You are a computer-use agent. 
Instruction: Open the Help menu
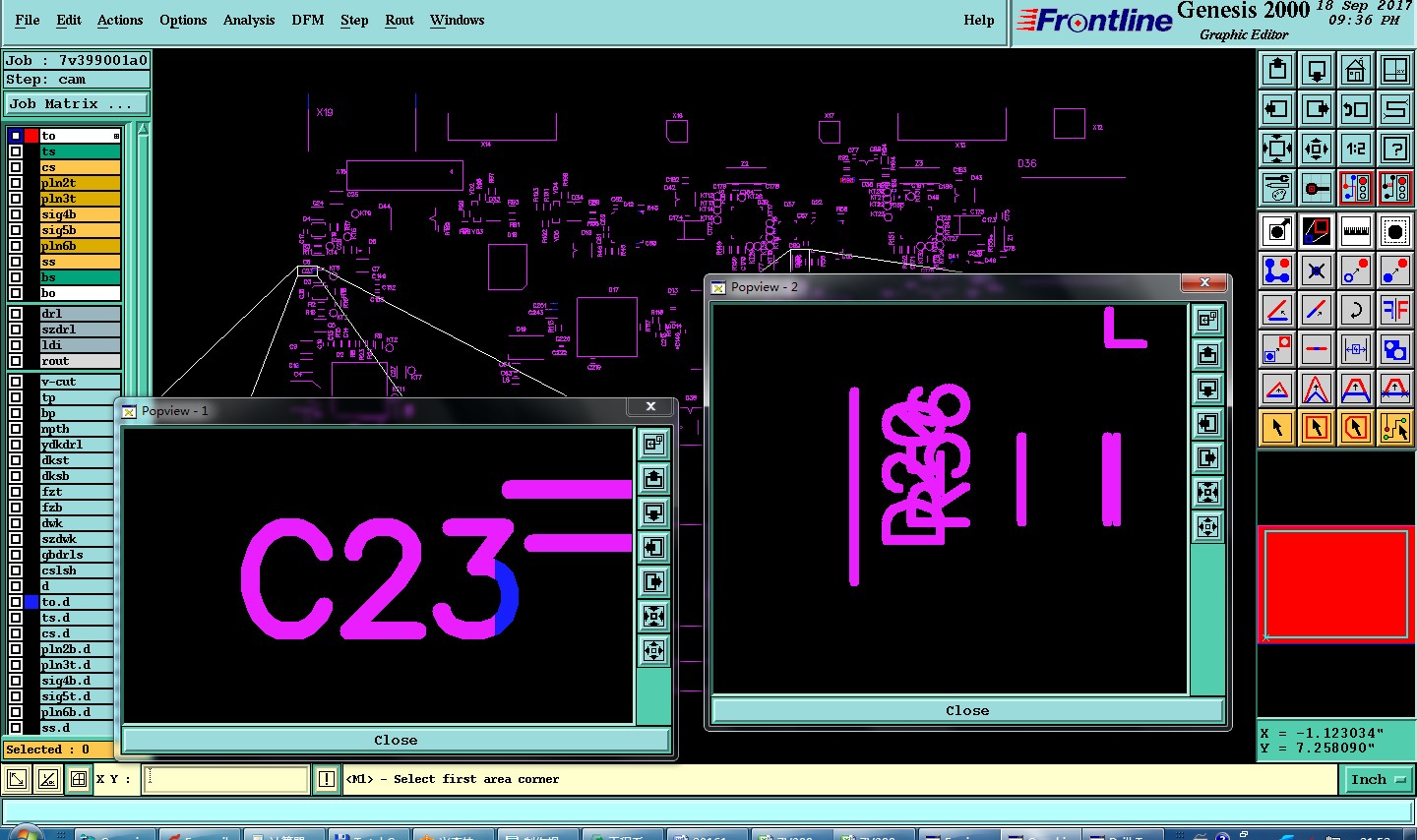click(x=979, y=20)
